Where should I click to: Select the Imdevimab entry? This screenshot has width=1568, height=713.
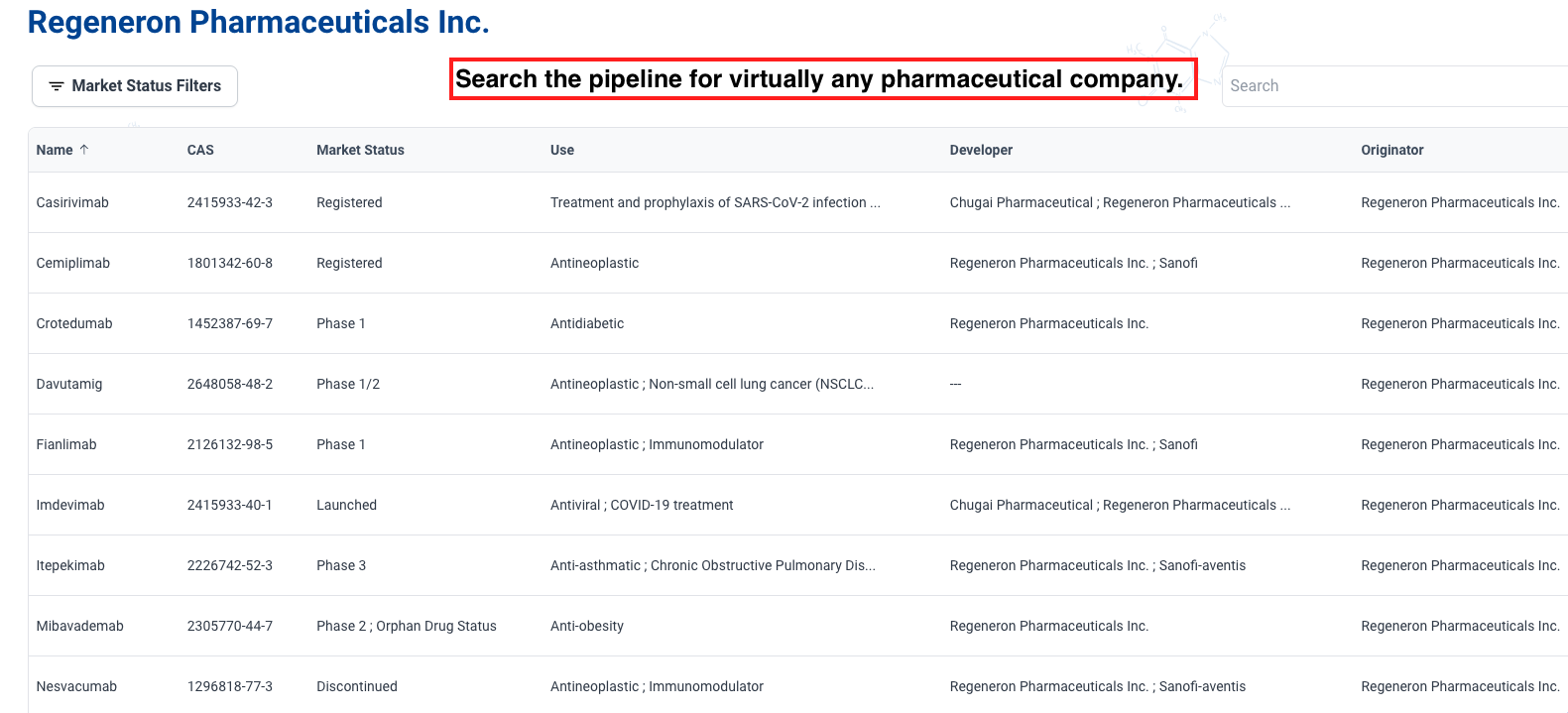70,505
